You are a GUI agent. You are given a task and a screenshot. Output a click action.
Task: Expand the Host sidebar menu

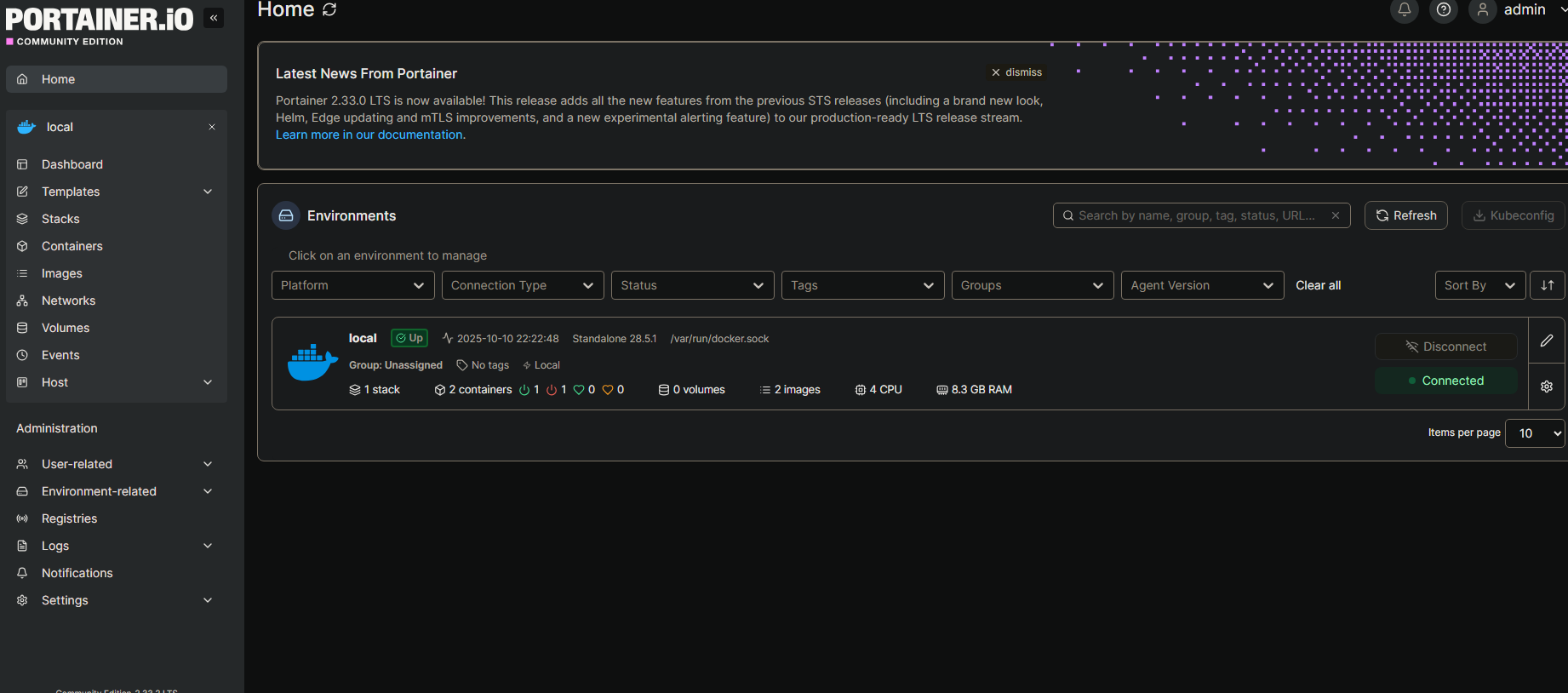coord(117,382)
